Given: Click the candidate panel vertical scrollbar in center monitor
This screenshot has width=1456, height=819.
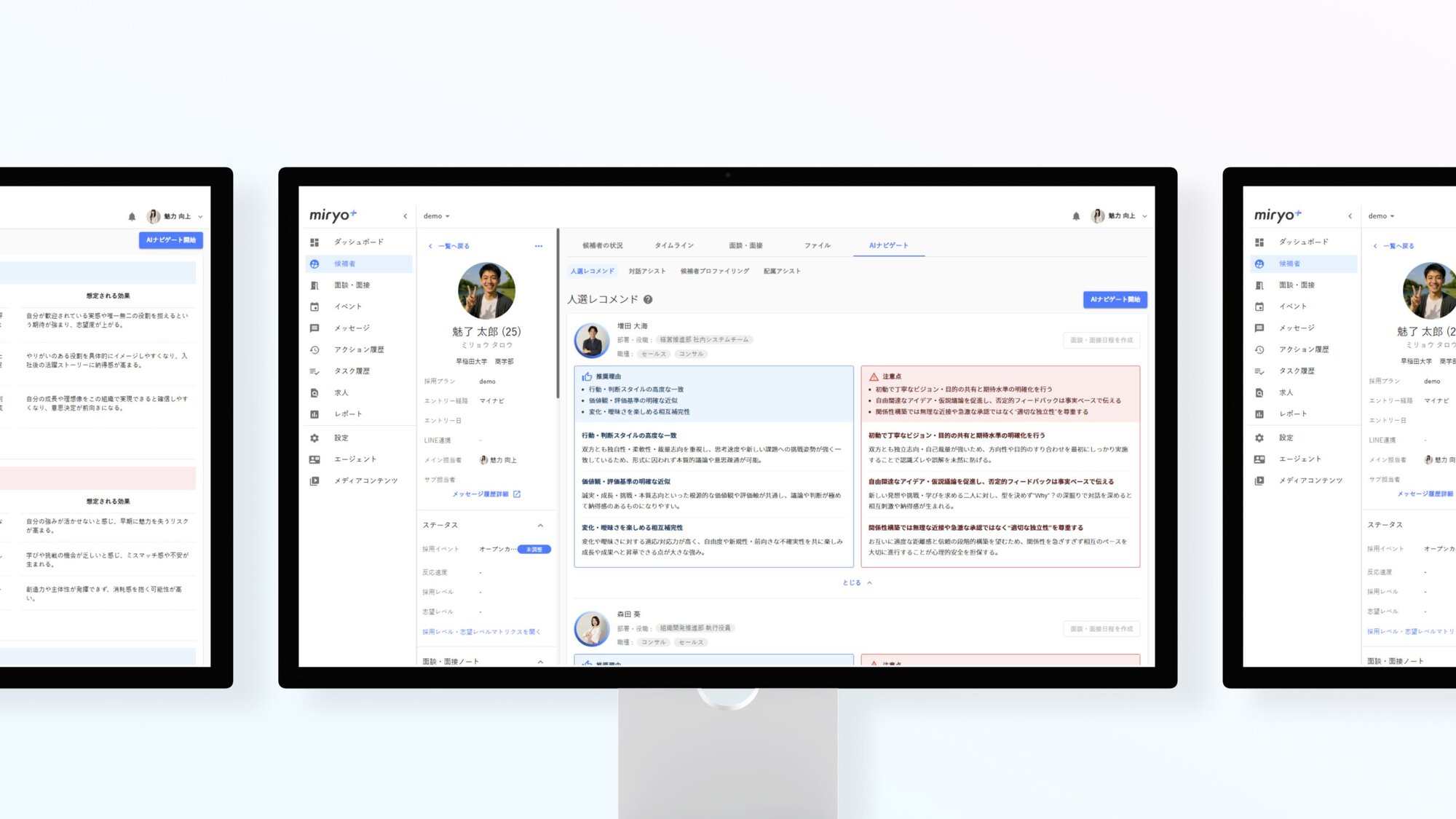Looking at the screenshot, I should 558,314.
